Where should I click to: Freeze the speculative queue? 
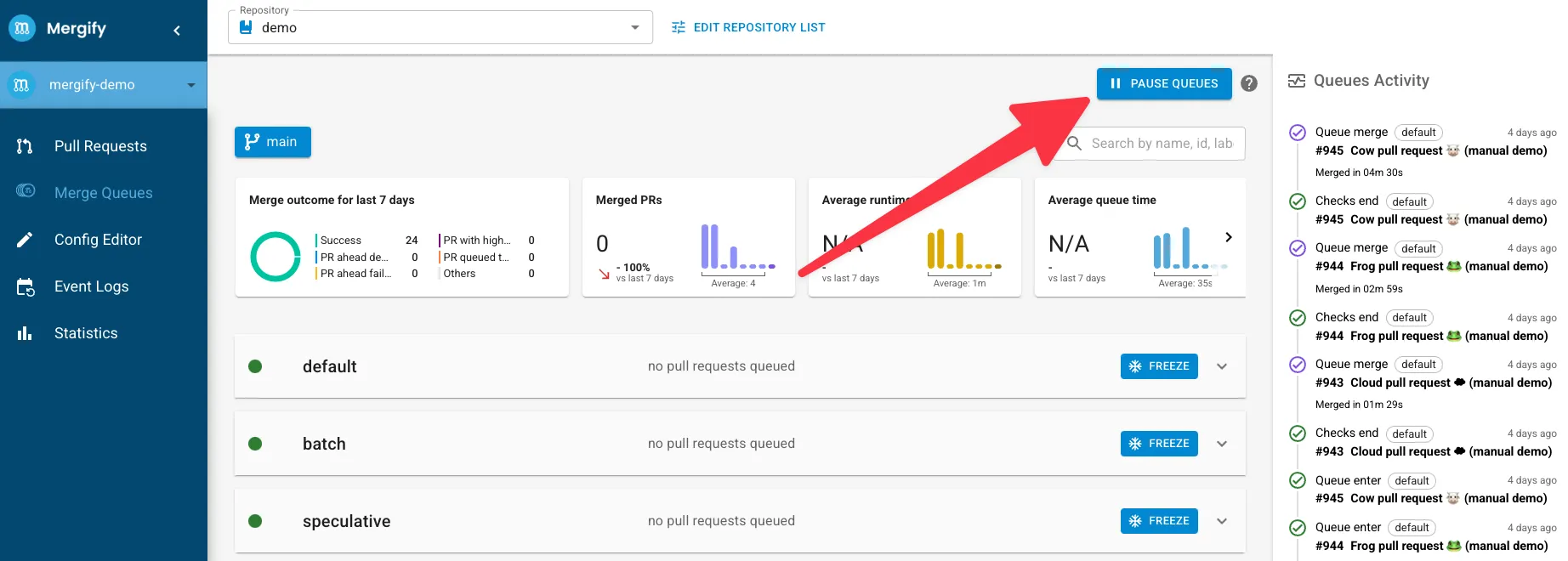(1159, 521)
